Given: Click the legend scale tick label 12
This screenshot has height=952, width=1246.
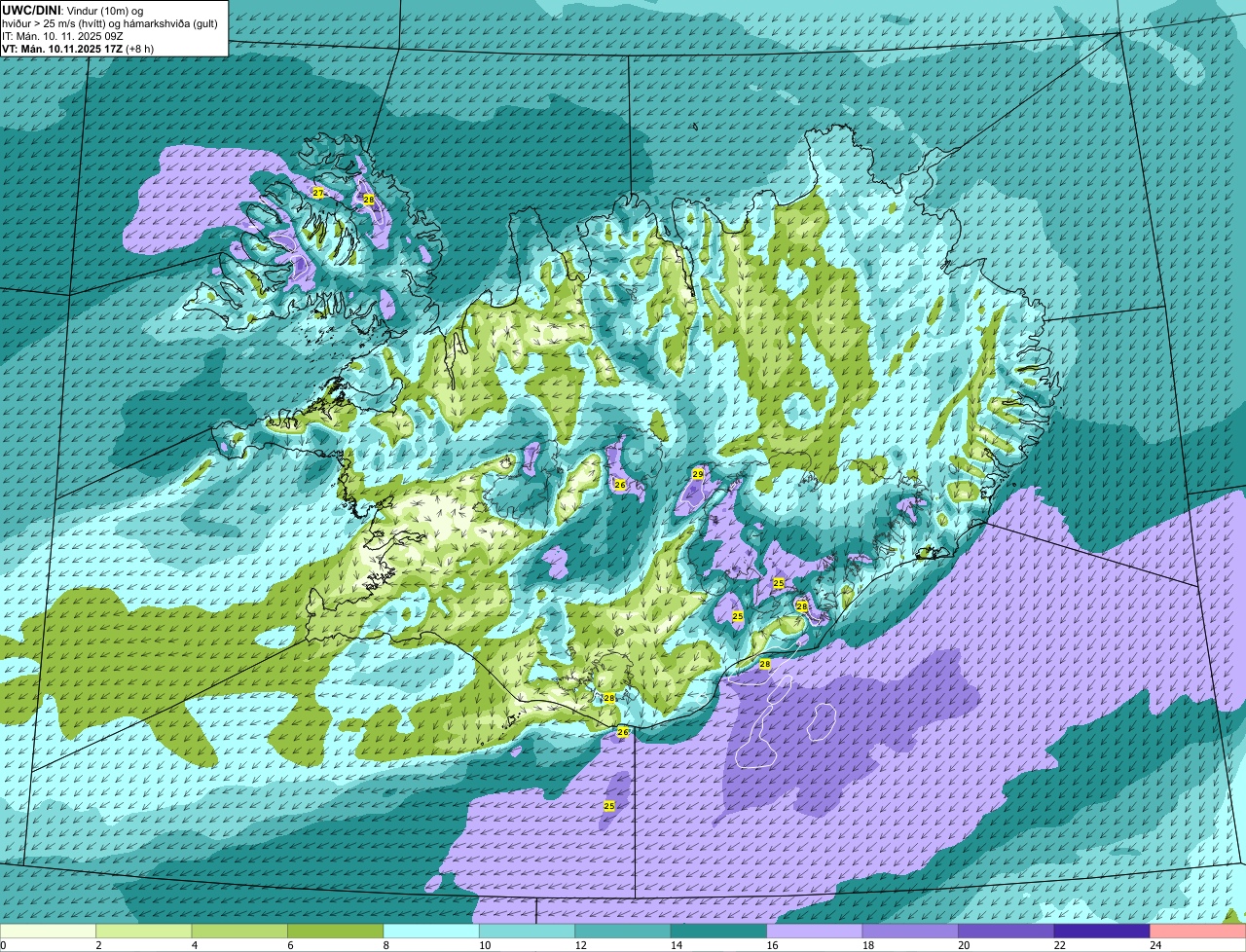Looking at the screenshot, I should [580, 945].
